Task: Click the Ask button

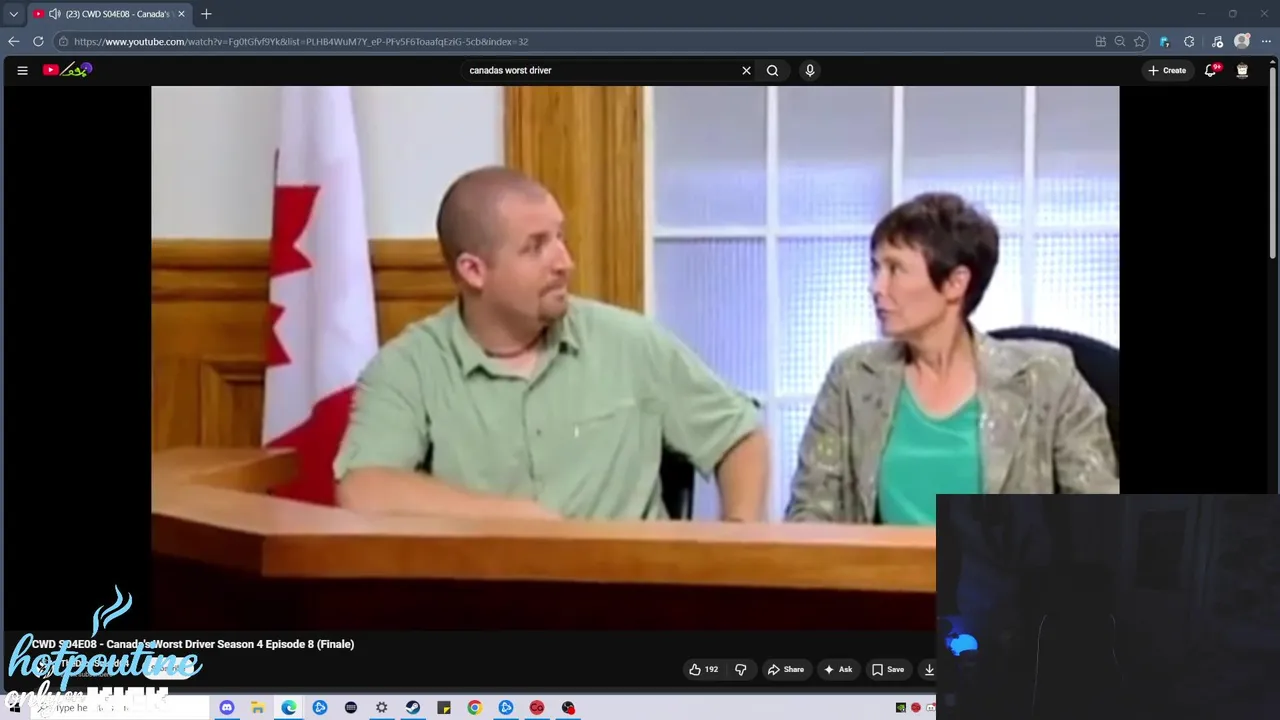Action: click(838, 670)
